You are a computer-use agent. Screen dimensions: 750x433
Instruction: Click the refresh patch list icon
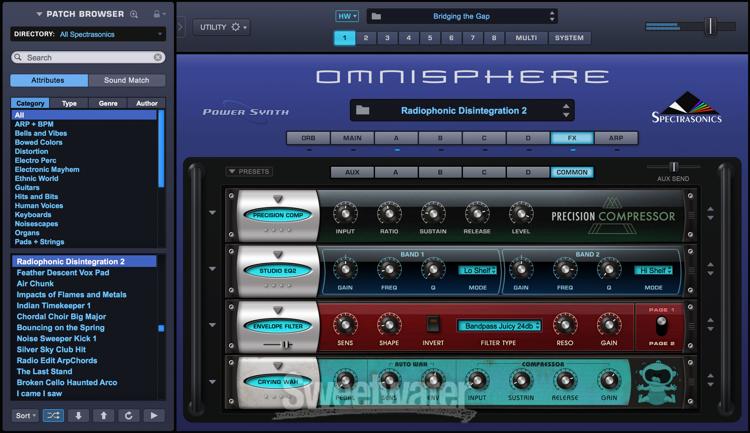[x=129, y=415]
